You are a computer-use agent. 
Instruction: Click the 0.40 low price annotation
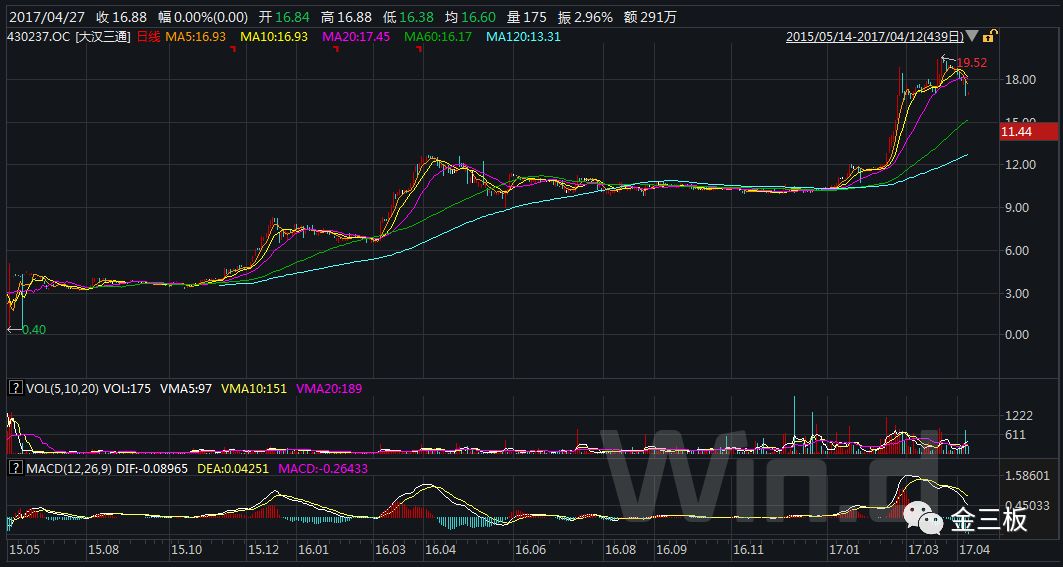pos(33,329)
